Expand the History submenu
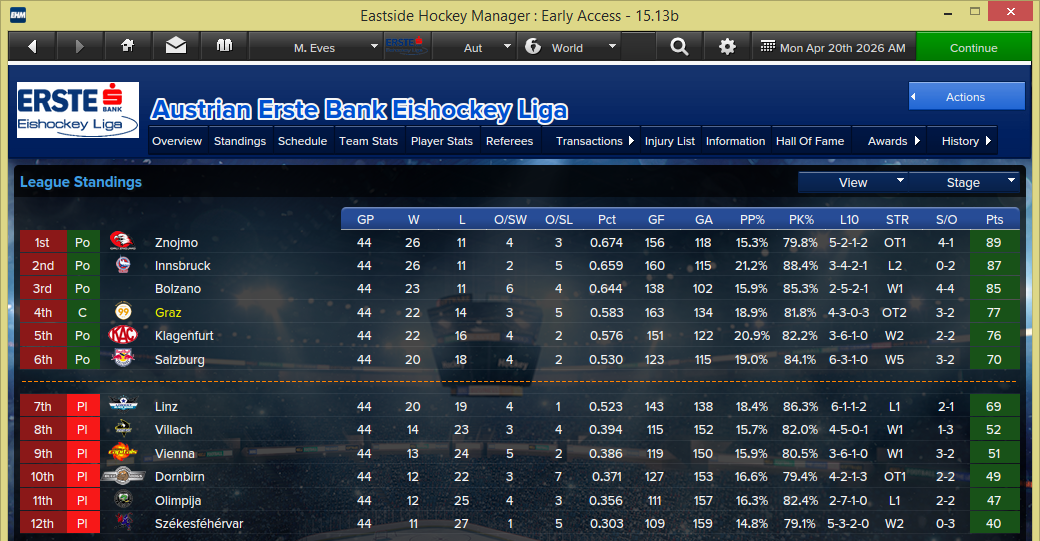1040x541 pixels. click(962, 141)
